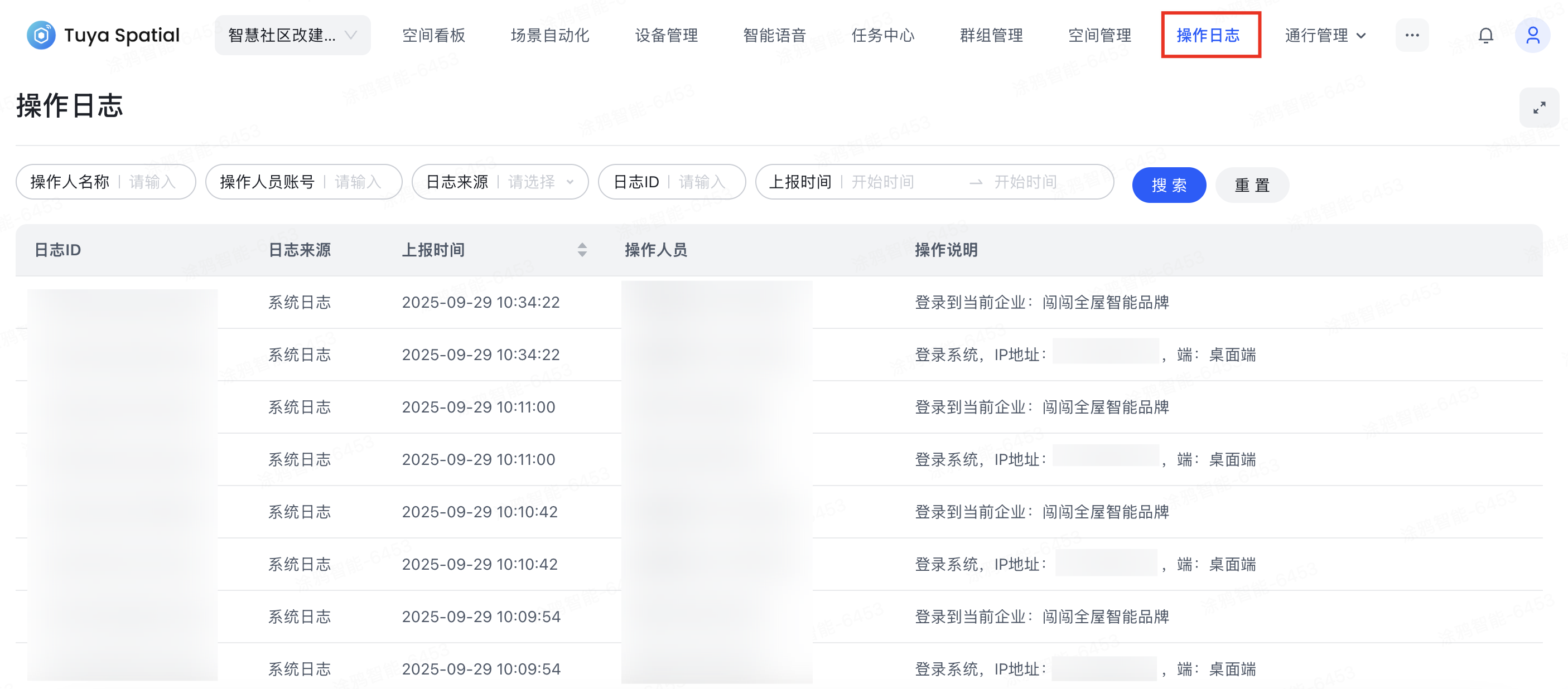Pick the 上报时间 start date field
The width and height of the screenshot is (1568, 689).
882,182
